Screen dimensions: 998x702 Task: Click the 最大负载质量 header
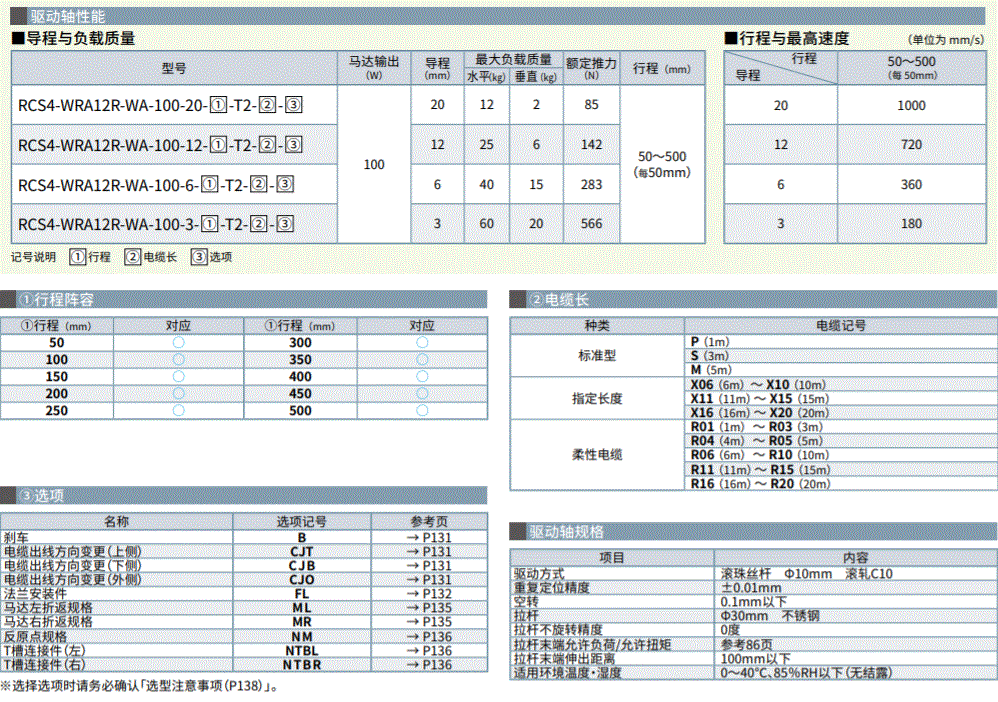(x=514, y=59)
